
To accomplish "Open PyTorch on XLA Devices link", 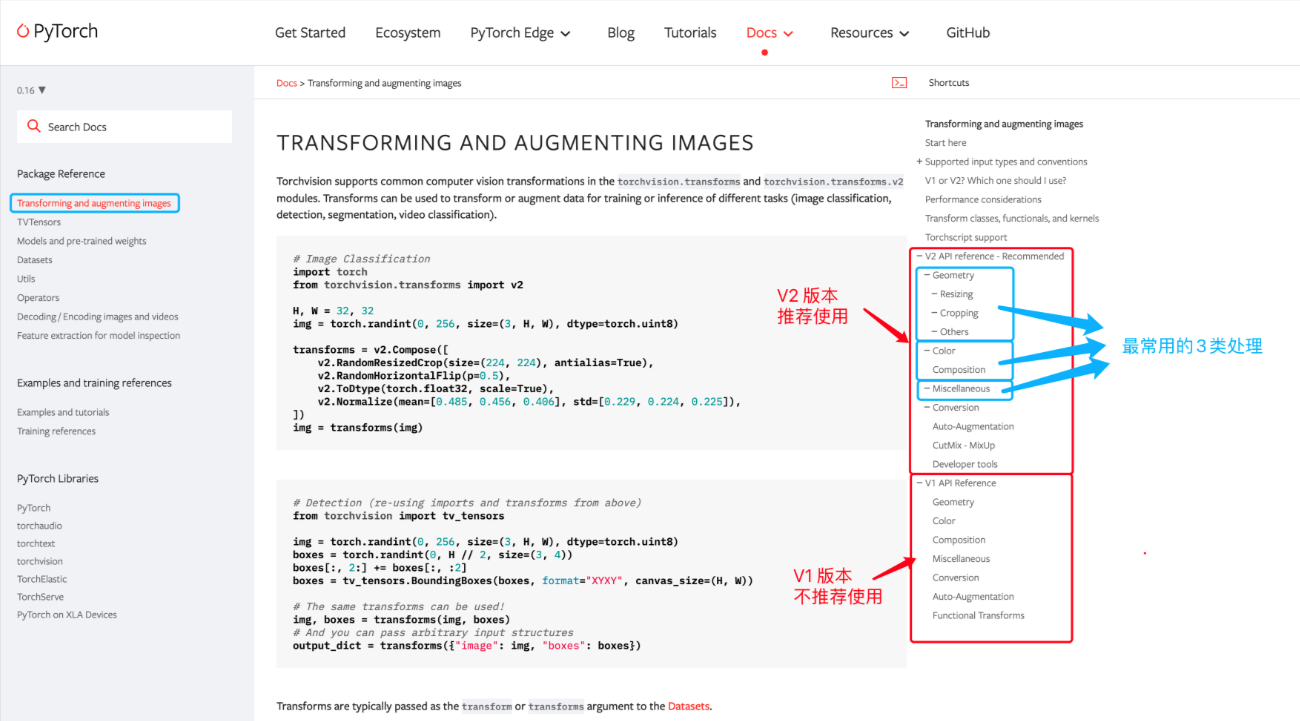I will pyautogui.click(x=67, y=614).
